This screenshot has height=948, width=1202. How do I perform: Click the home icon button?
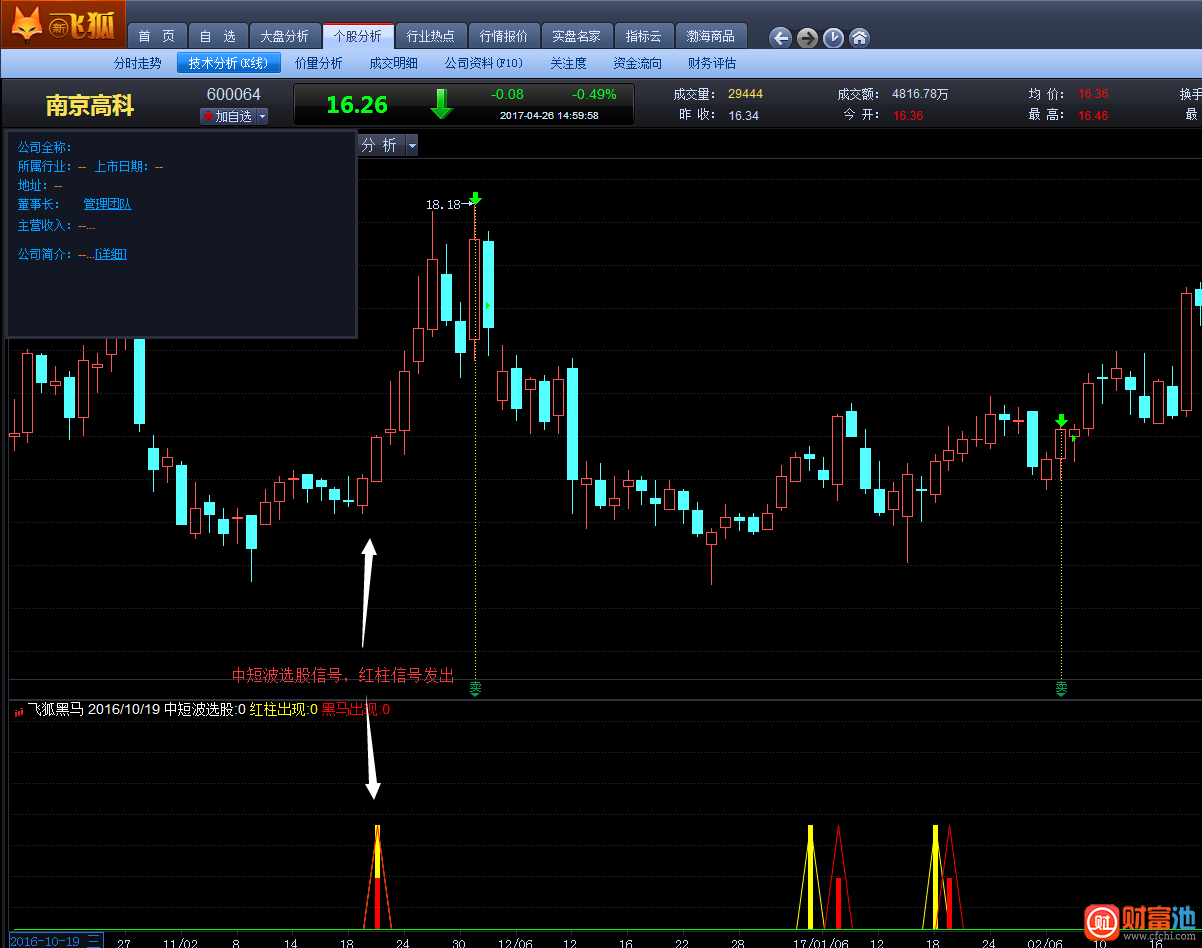pos(859,38)
